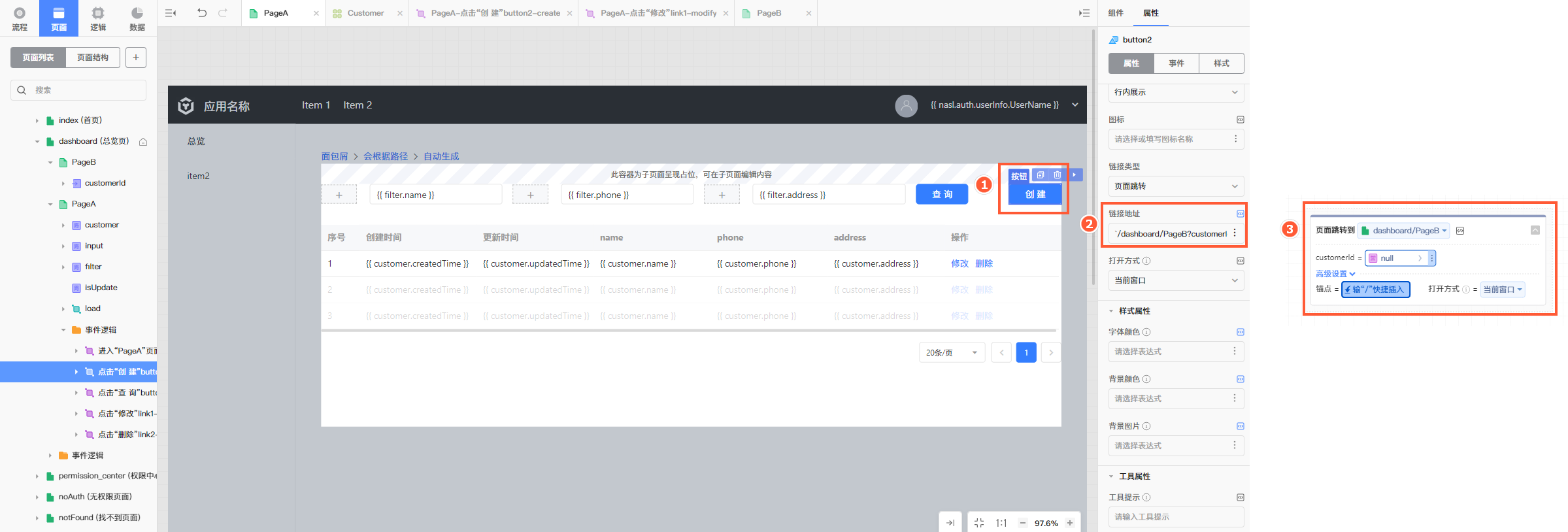Screen dimensions: 1568x532
Task: Zoom out the canvas
Action: pos(1023,523)
